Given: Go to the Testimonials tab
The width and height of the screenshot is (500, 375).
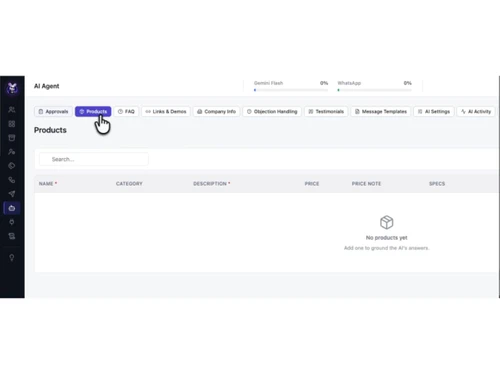Looking at the screenshot, I should pos(326,112).
